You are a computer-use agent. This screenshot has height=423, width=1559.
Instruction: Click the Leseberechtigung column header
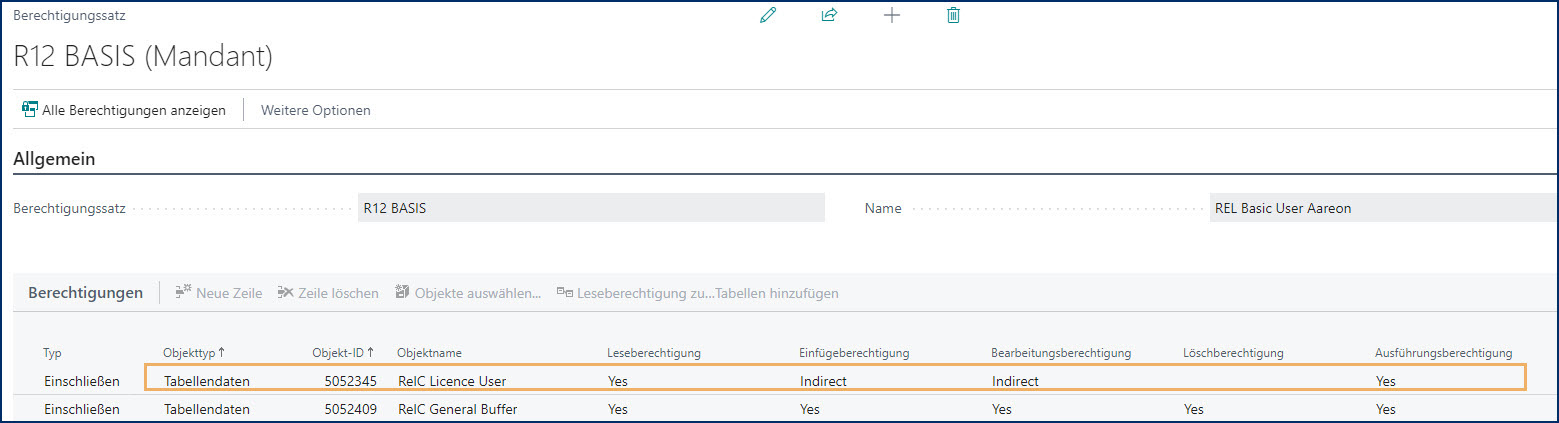(654, 353)
